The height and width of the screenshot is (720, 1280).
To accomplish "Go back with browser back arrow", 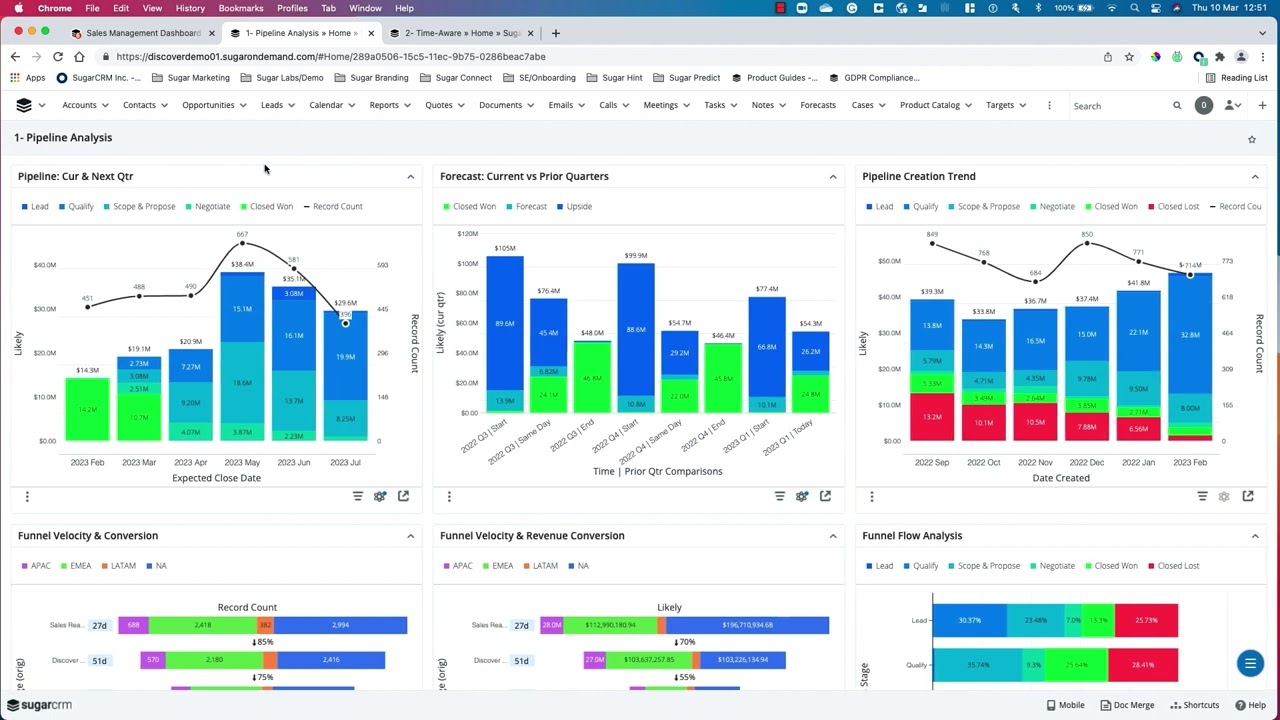I will (x=15, y=57).
